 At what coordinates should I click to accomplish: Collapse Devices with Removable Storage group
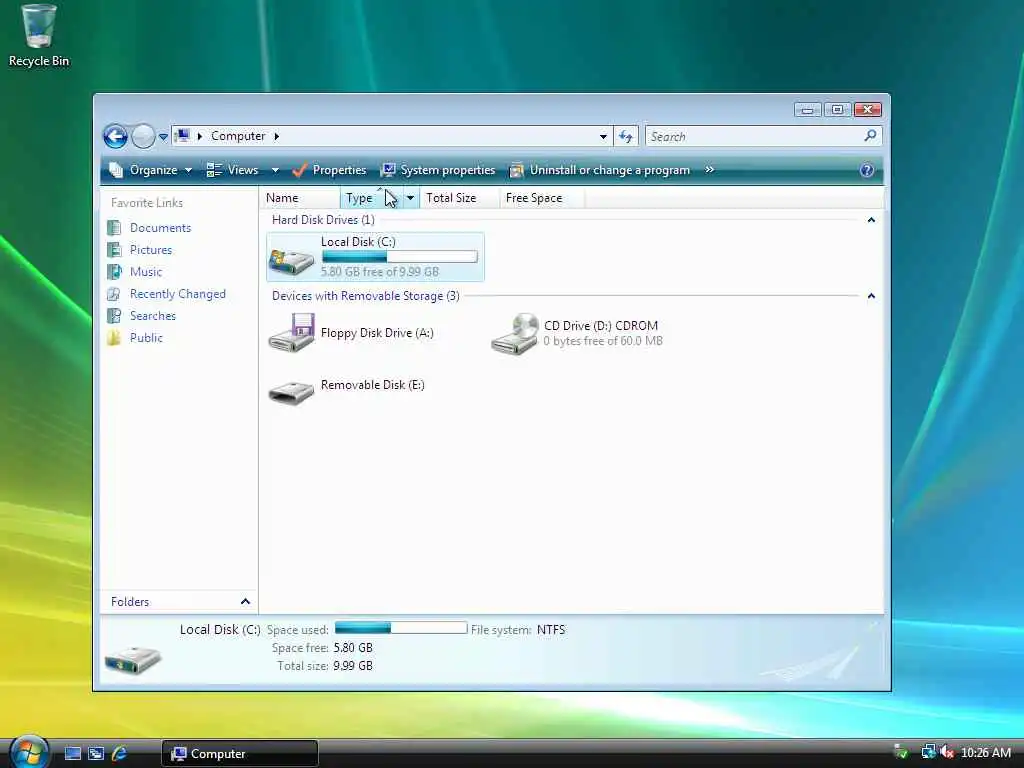coord(871,296)
